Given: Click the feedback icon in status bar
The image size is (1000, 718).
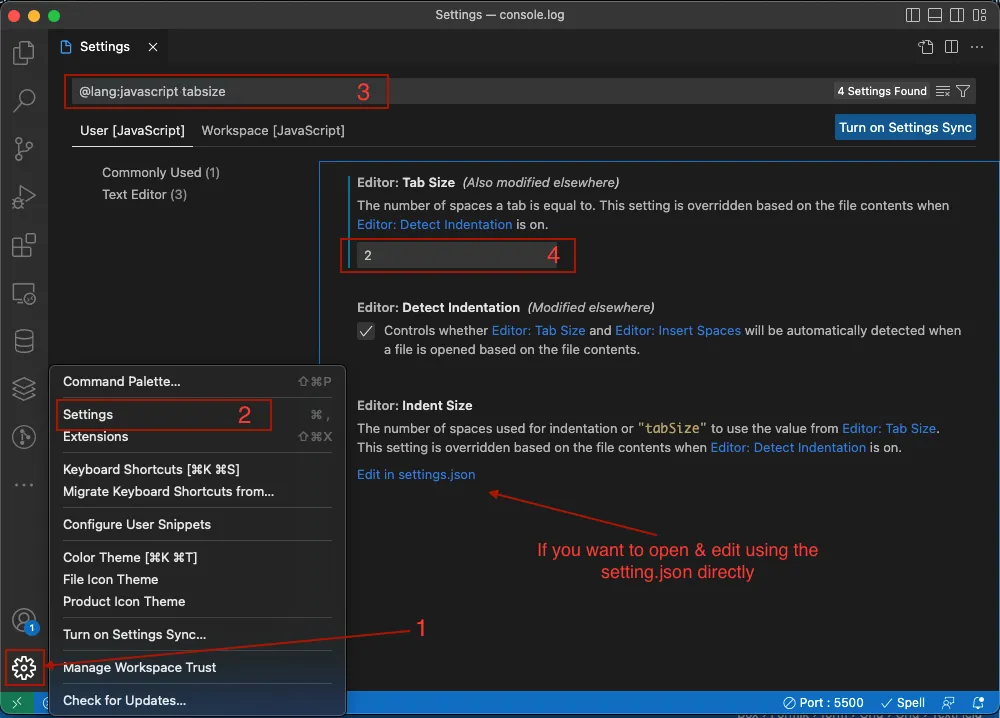Looking at the screenshot, I should coord(948,703).
